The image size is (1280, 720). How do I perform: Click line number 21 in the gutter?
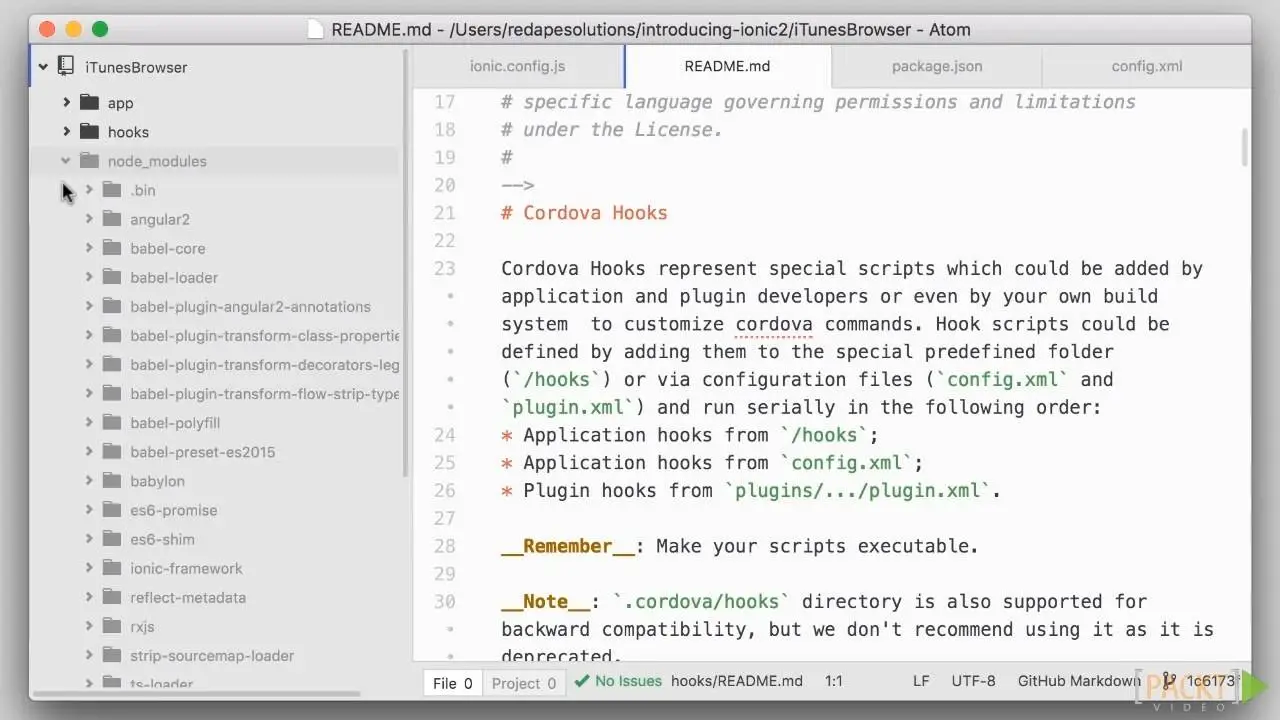pyautogui.click(x=444, y=212)
